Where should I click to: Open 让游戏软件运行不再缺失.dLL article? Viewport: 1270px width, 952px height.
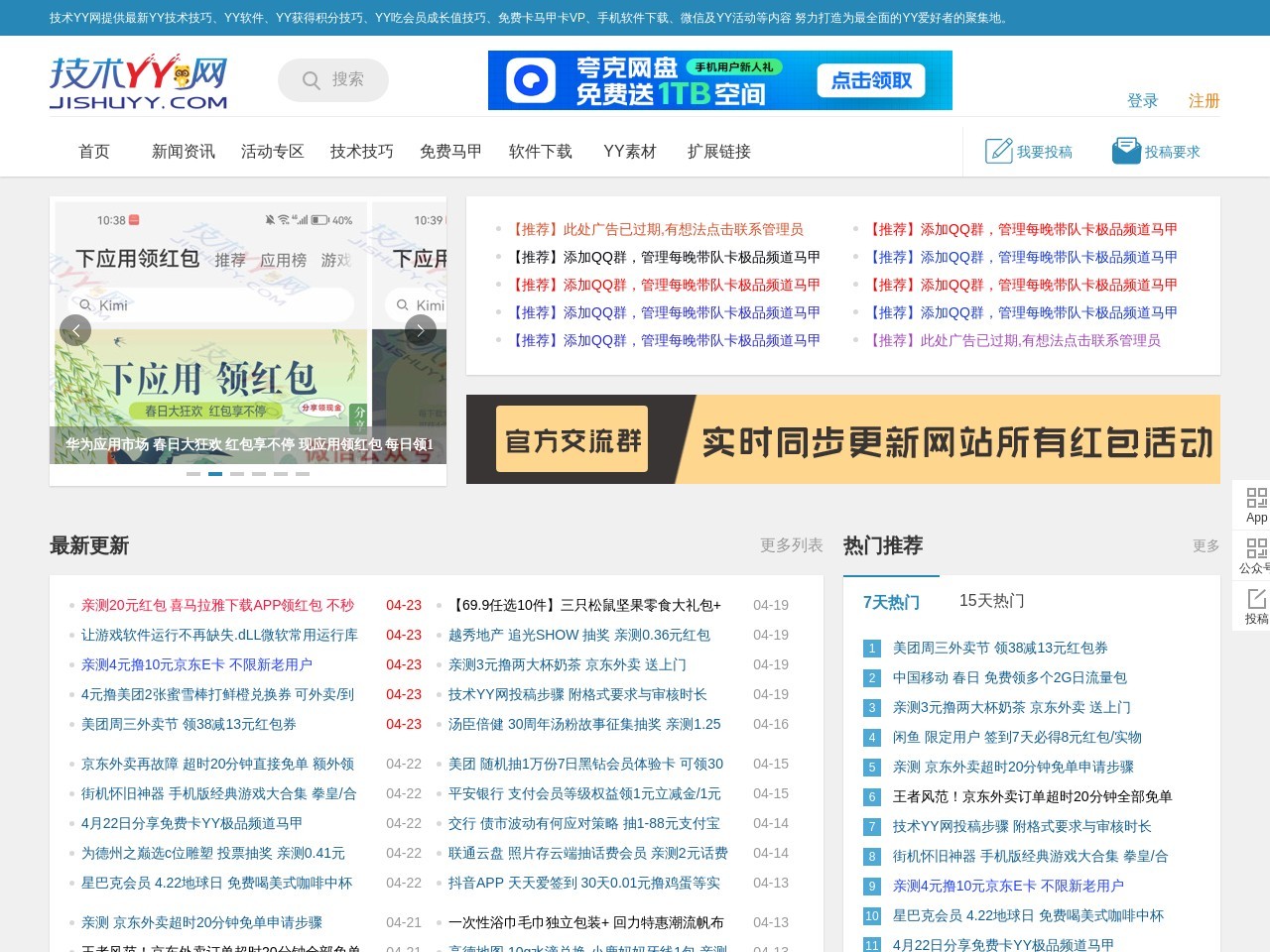click(x=220, y=635)
